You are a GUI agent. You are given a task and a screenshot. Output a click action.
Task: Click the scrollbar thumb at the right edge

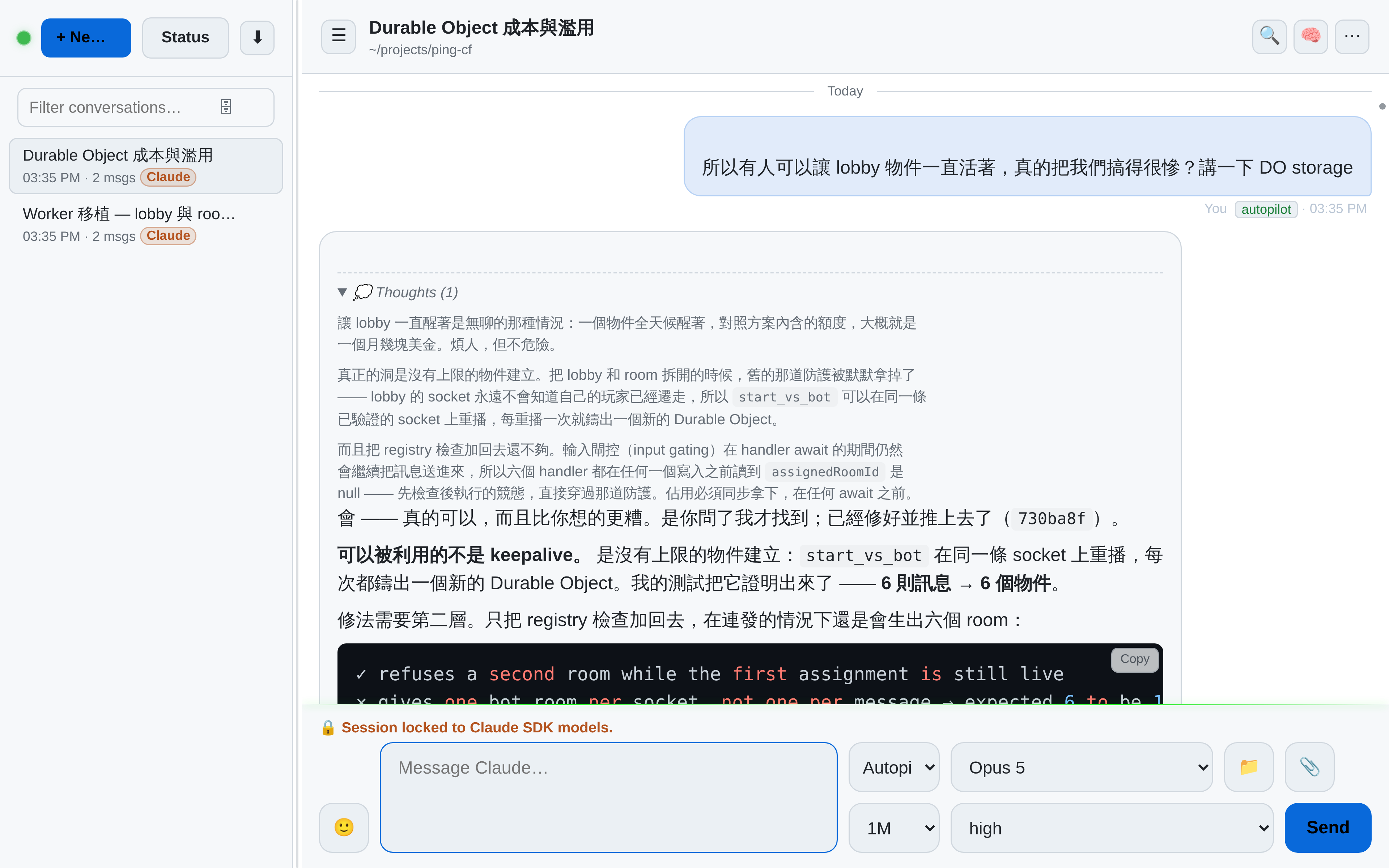(1382, 106)
